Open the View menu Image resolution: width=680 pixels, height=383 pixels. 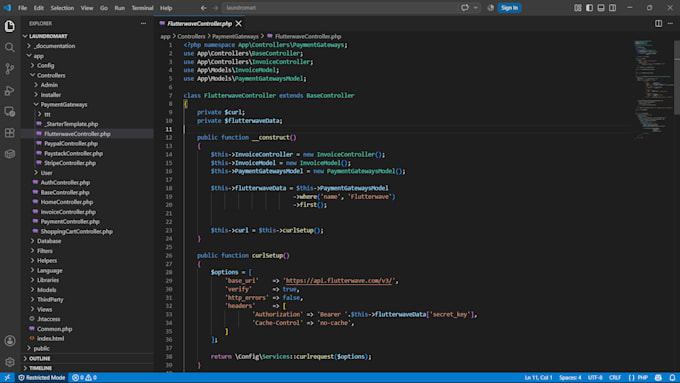(x=87, y=8)
